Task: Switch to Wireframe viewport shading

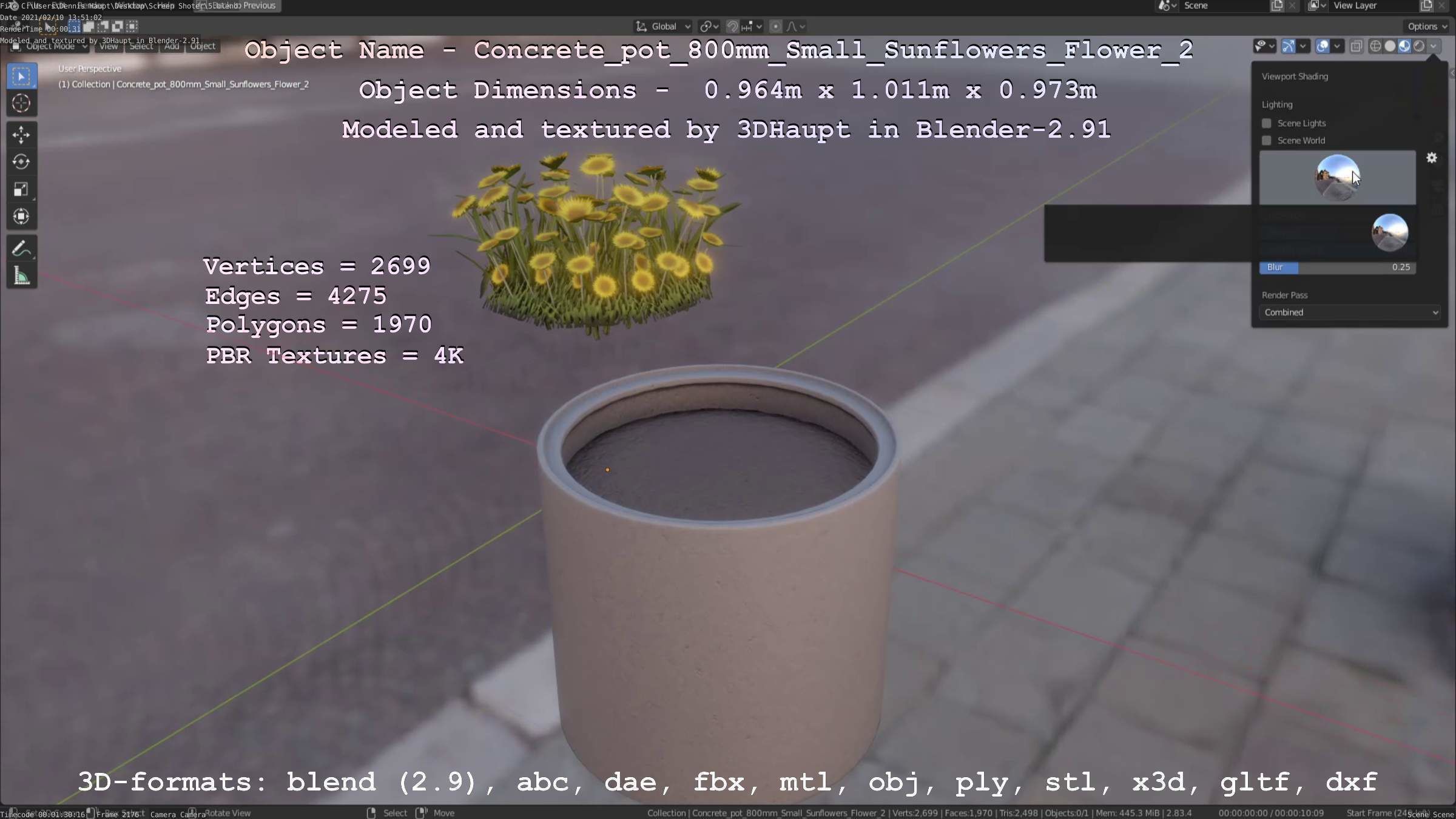Action: point(1375,46)
